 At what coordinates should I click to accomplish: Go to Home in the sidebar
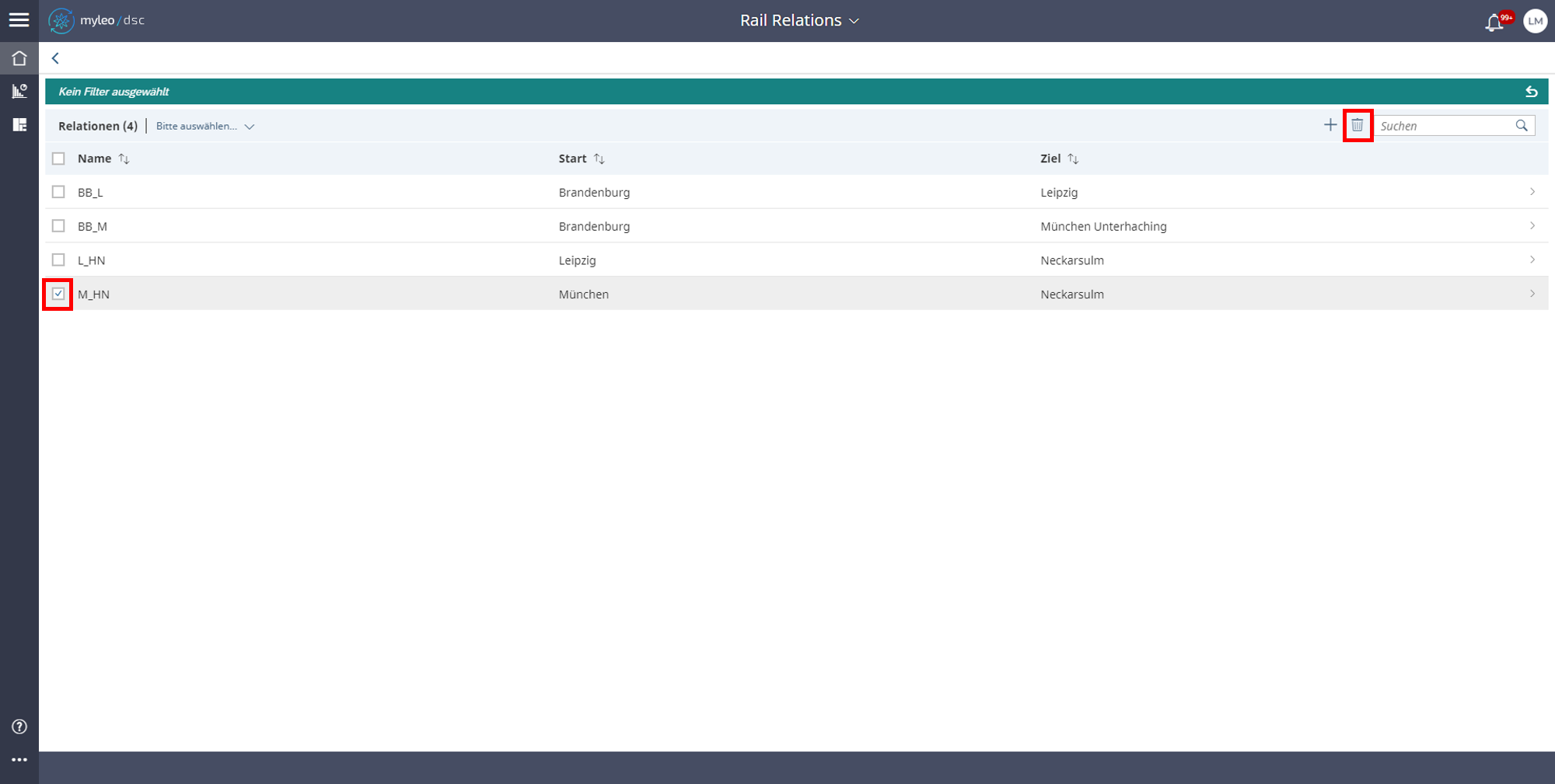point(19,58)
